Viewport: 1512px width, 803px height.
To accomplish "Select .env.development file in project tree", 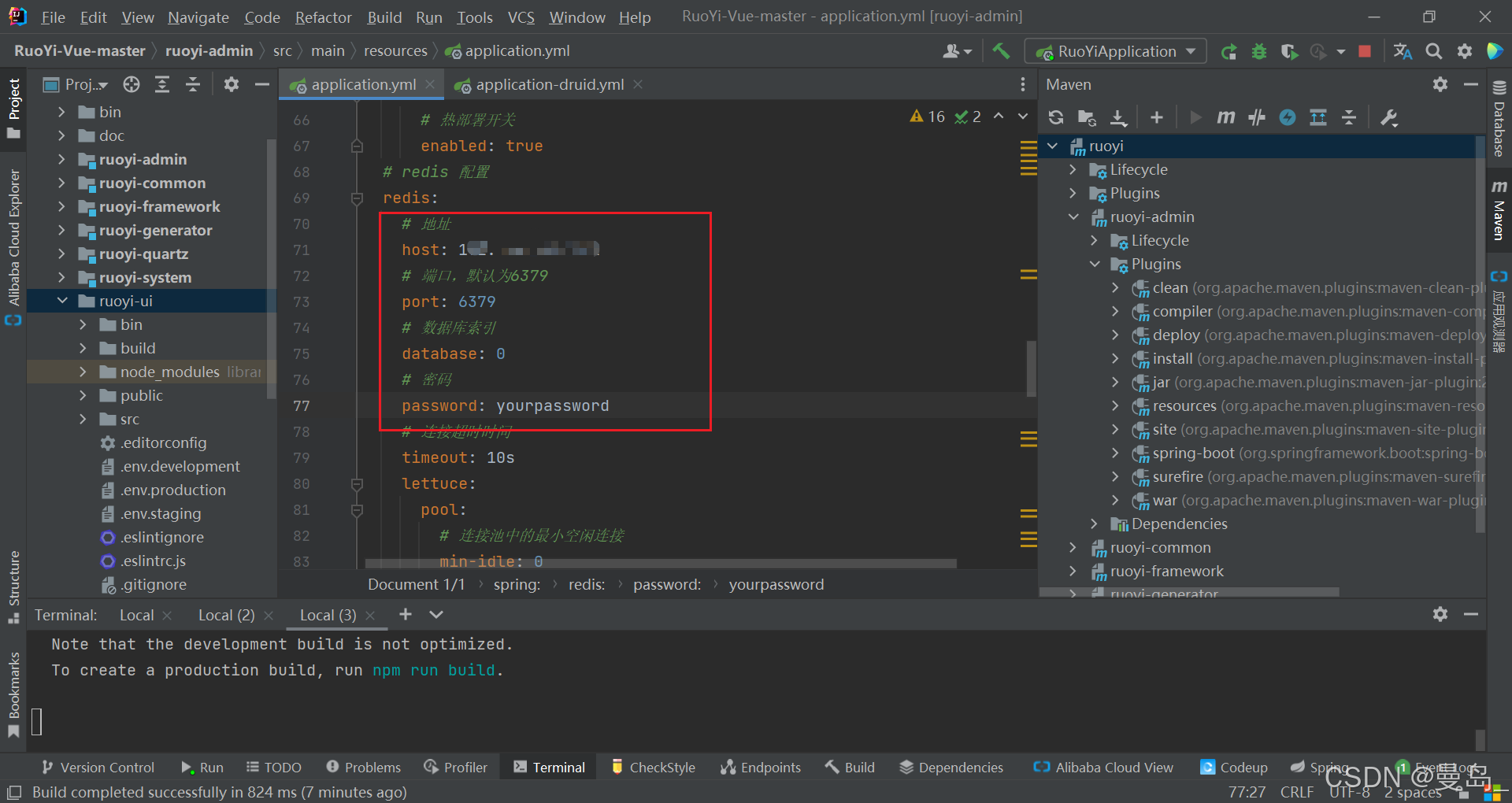I will pyautogui.click(x=180, y=467).
